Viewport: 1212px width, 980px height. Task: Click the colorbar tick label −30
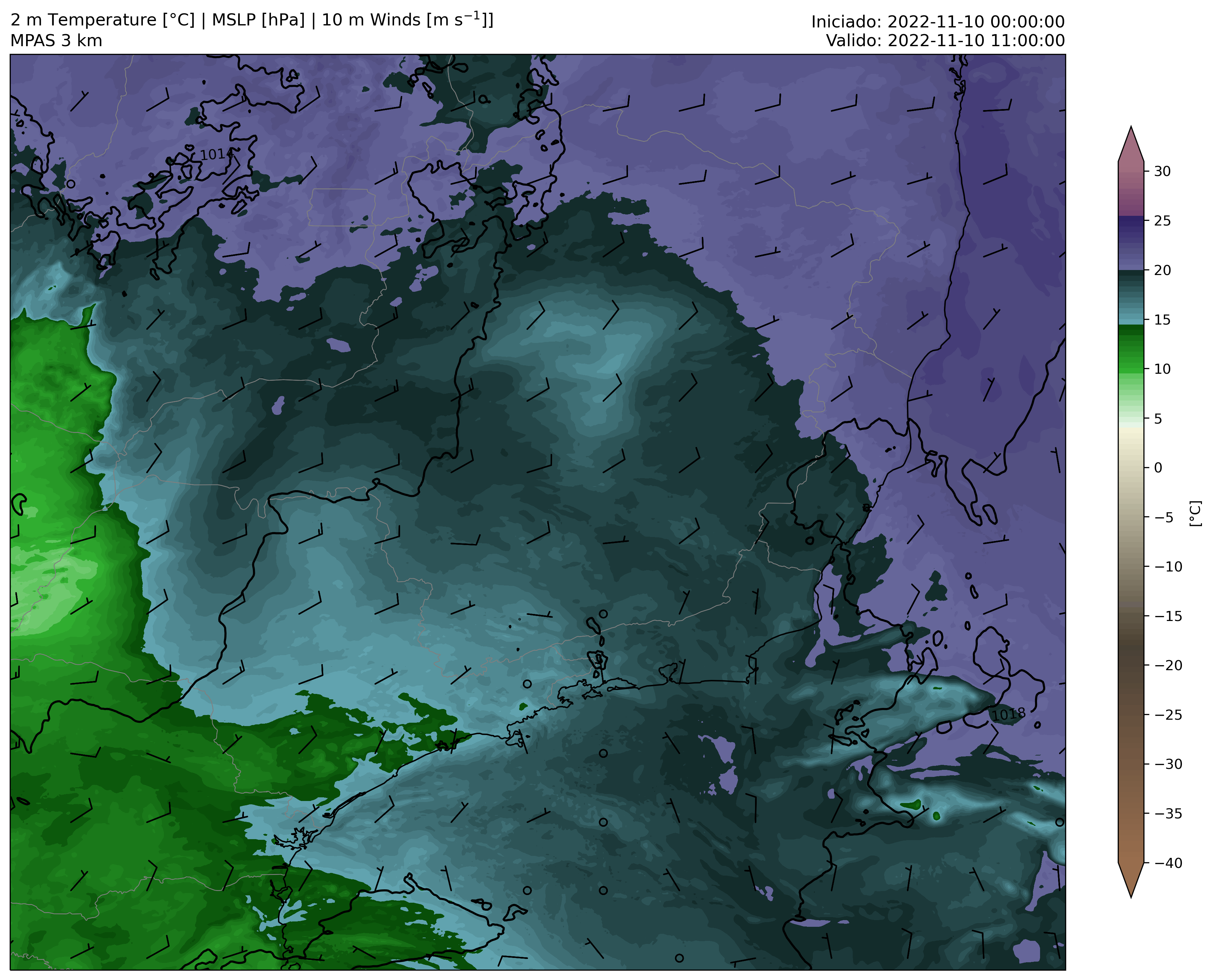(1168, 764)
